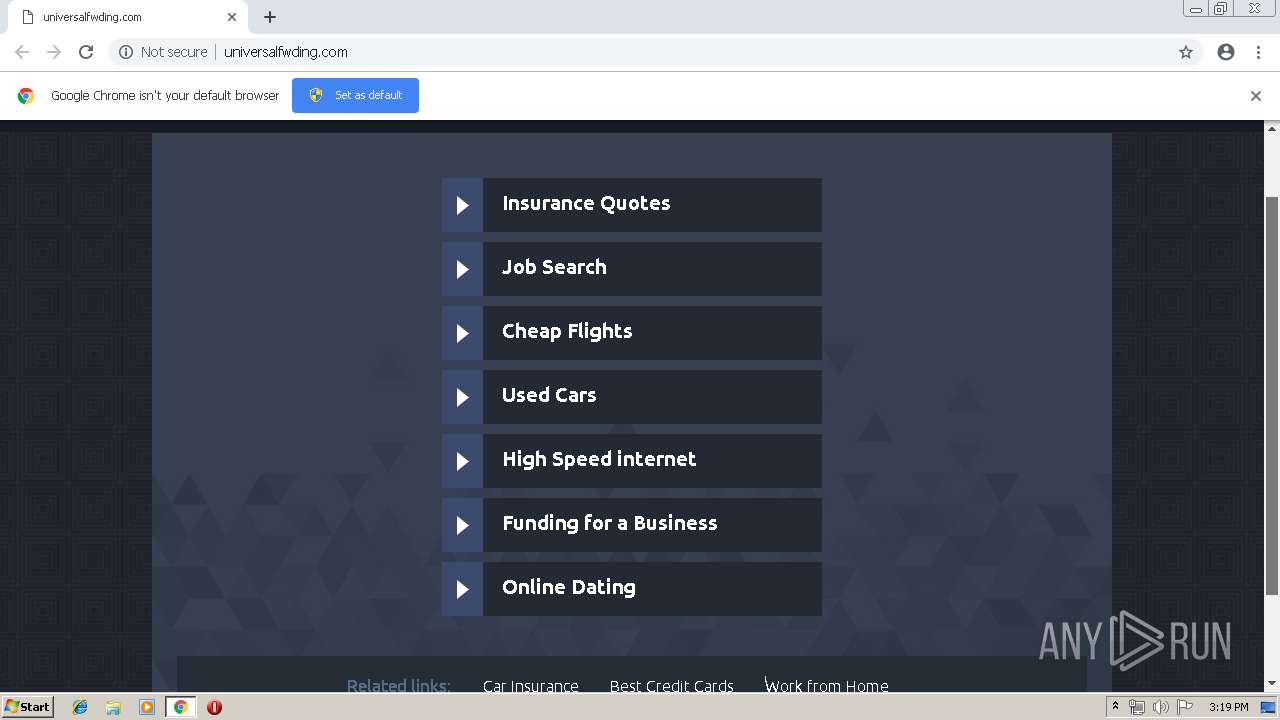
Task: Click the browser forward arrow
Action: (54, 52)
